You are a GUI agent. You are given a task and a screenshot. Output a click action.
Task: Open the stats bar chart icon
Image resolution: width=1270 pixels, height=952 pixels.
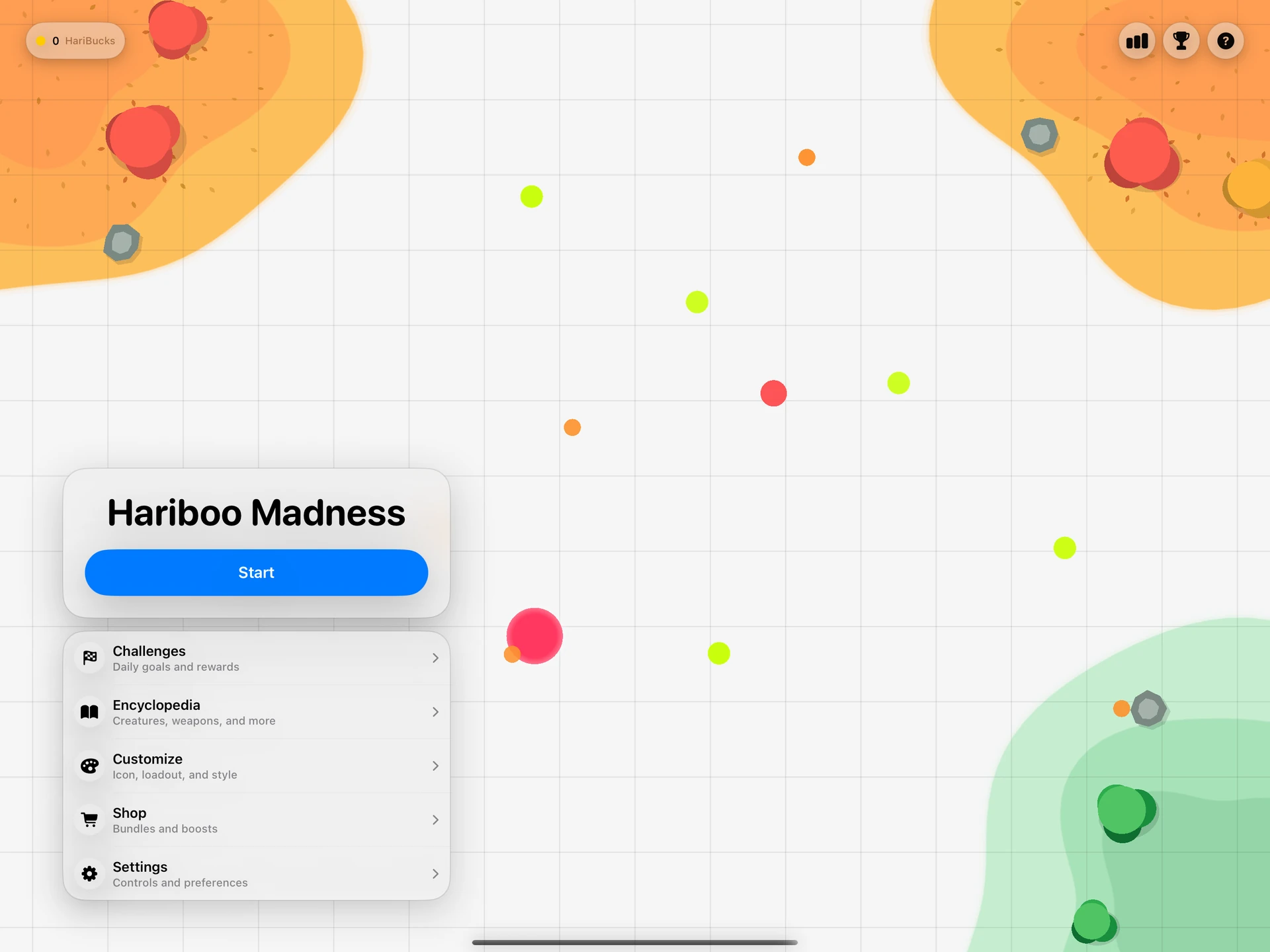point(1137,41)
